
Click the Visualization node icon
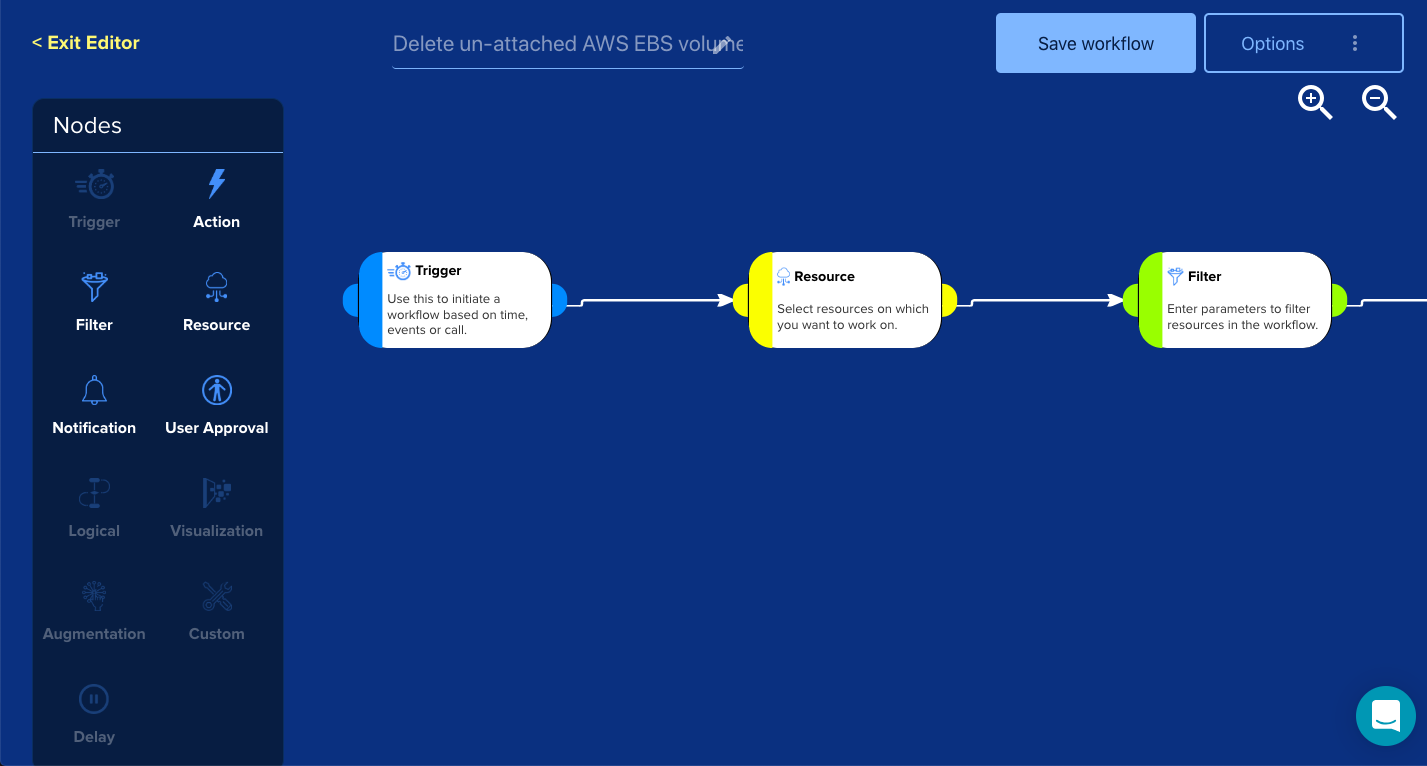[x=216, y=493]
